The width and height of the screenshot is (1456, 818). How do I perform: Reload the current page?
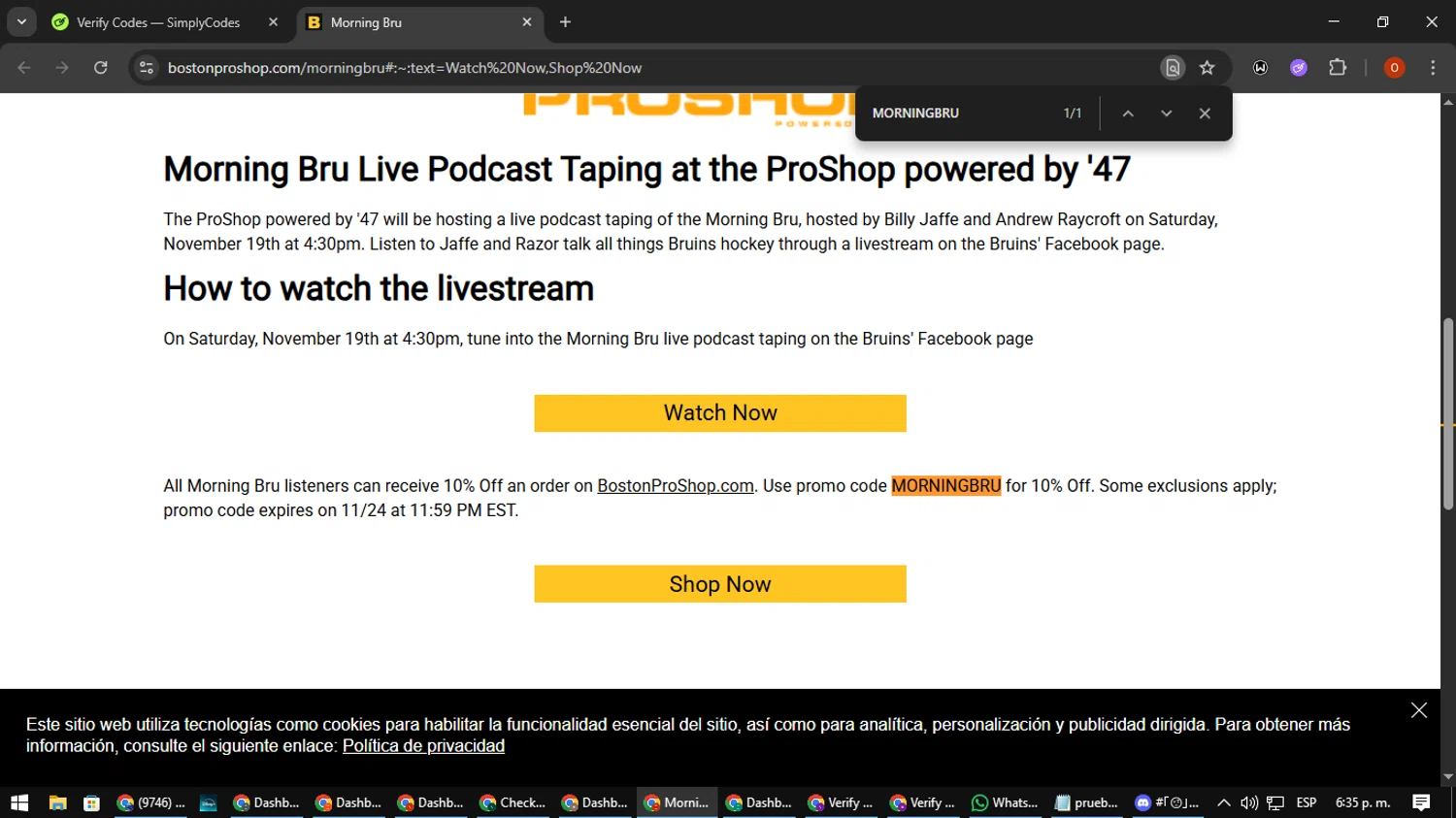(x=101, y=68)
